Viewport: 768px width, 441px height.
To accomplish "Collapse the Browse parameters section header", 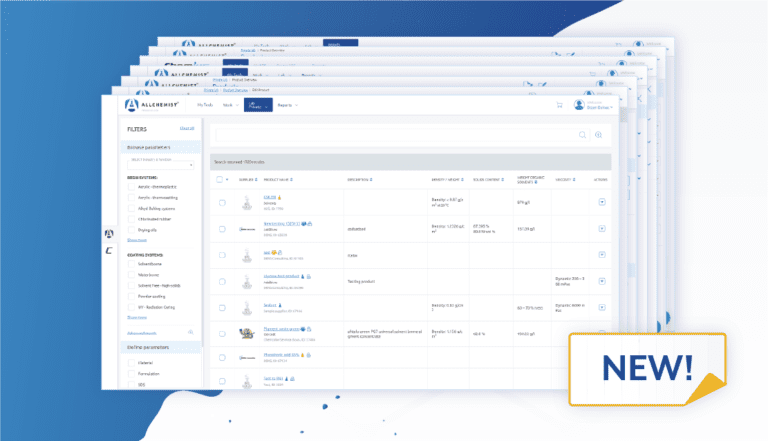I will point(160,147).
